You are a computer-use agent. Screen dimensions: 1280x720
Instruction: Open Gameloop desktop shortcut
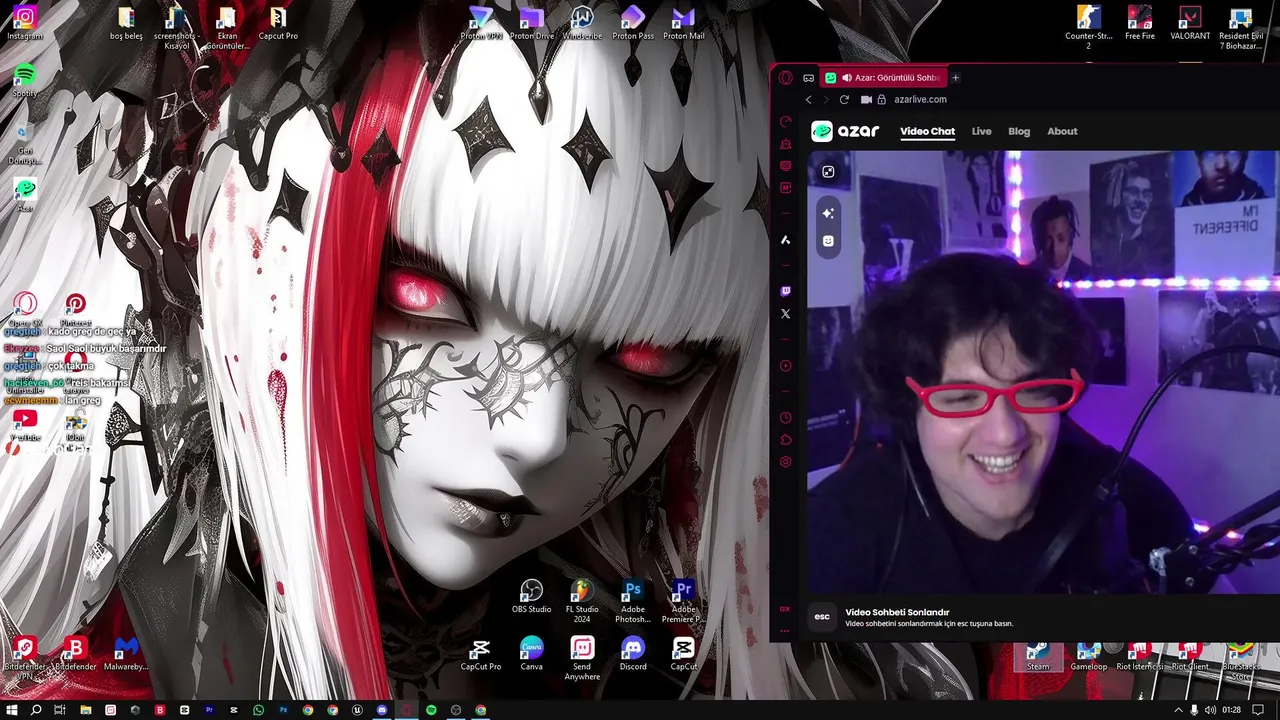pos(1089,657)
